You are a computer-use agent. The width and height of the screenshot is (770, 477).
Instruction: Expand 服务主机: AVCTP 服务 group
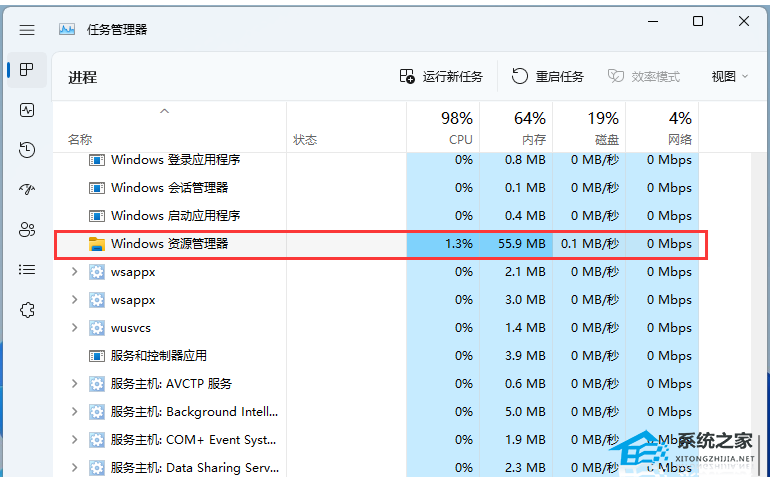pos(75,384)
